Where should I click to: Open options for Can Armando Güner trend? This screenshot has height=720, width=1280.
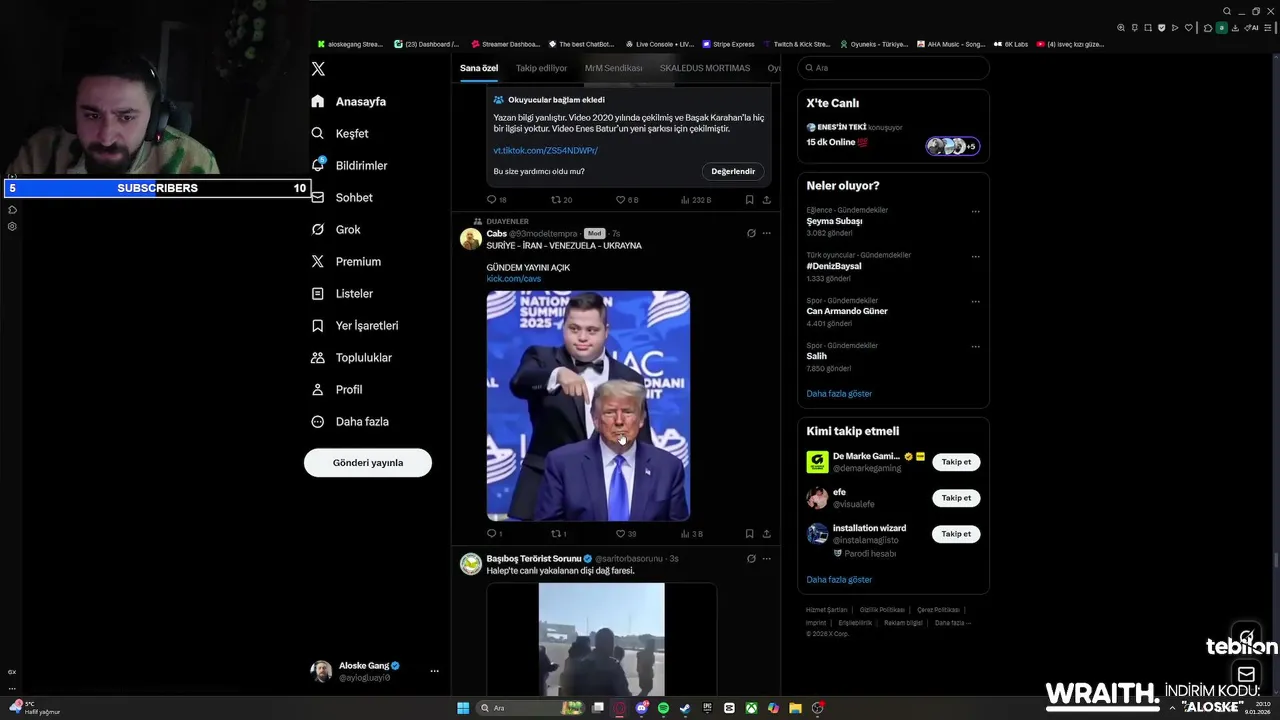click(x=976, y=302)
